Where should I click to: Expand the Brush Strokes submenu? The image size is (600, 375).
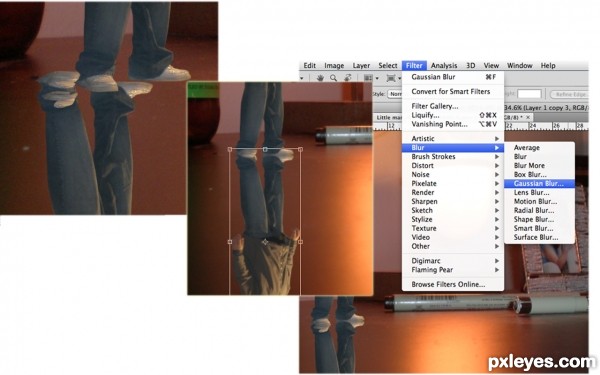[x=453, y=157]
